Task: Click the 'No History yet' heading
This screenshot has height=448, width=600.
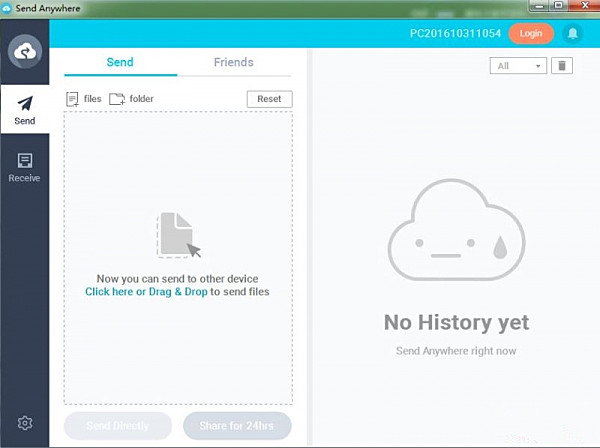Action: pyautogui.click(x=457, y=322)
